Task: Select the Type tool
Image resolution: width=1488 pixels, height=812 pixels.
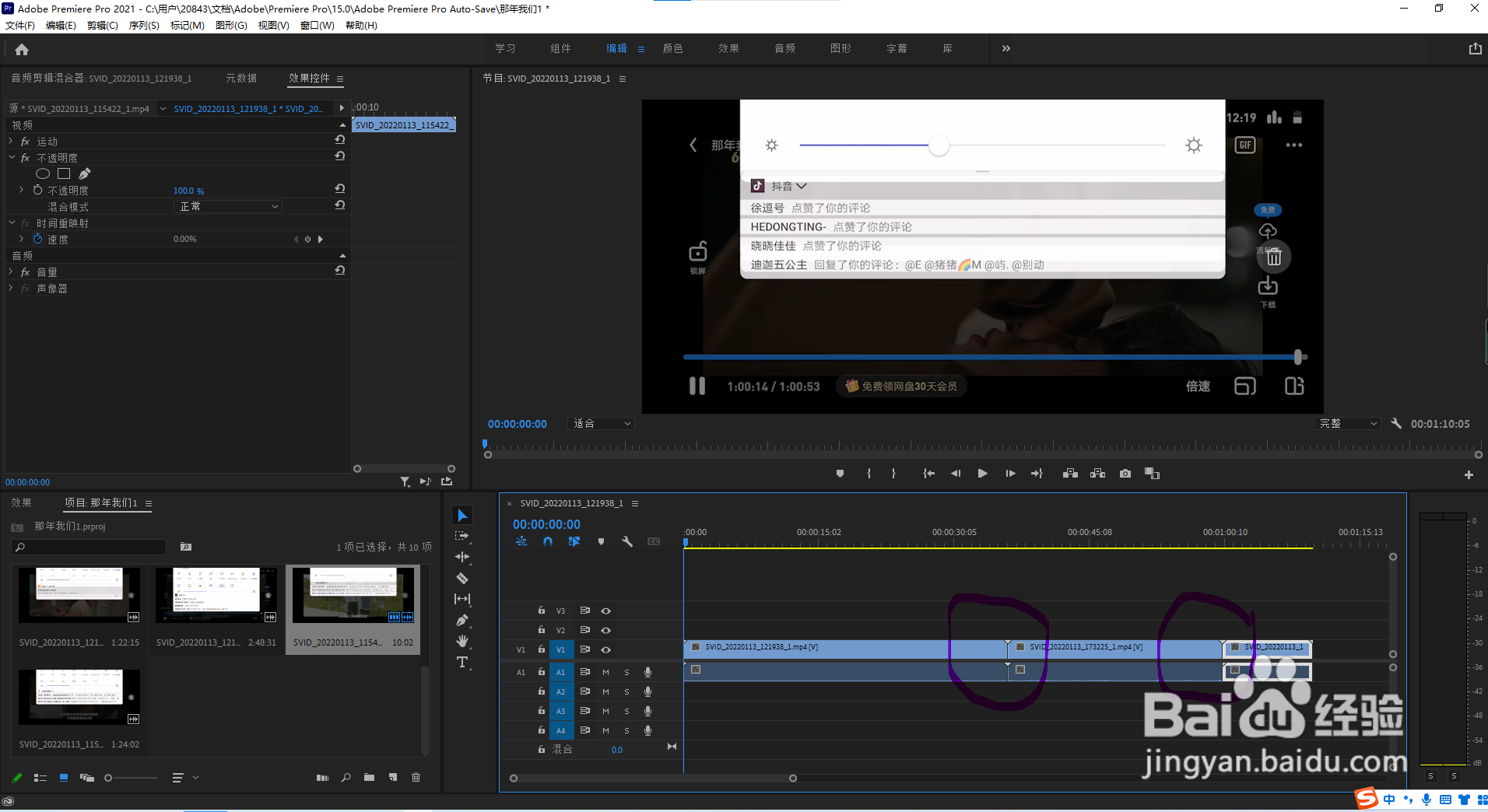Action: pos(462,662)
